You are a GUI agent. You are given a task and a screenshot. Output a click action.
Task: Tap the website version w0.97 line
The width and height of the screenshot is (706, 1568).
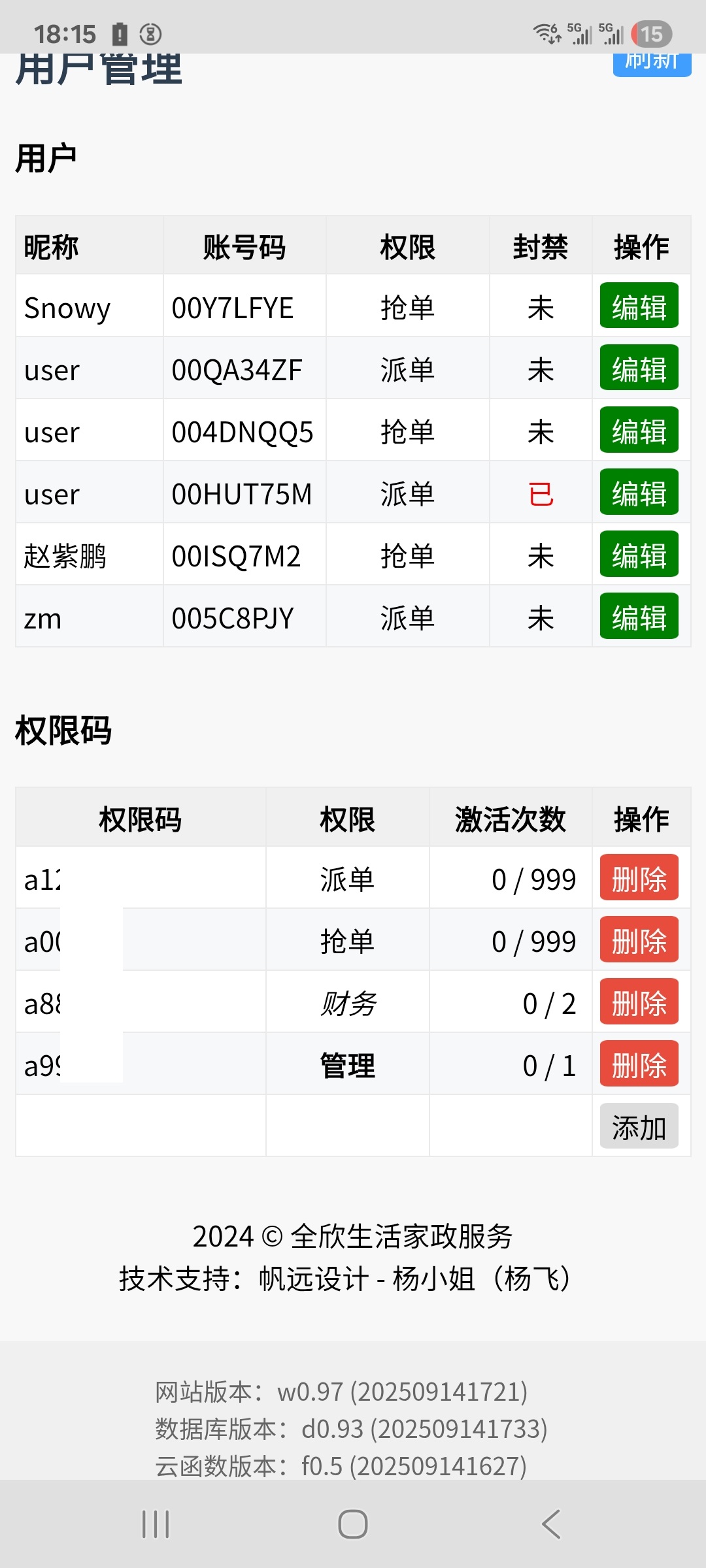341,1392
